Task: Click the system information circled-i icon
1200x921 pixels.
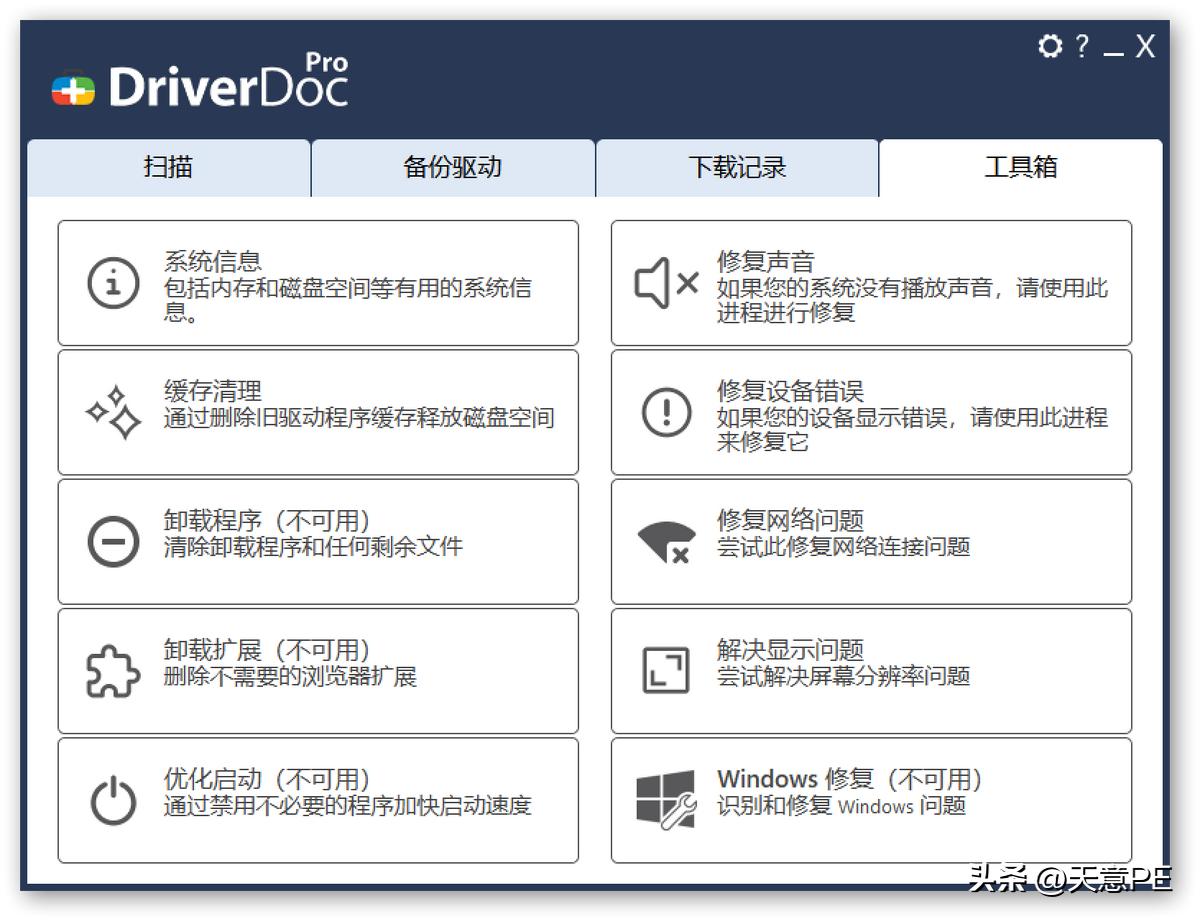Action: point(113,284)
